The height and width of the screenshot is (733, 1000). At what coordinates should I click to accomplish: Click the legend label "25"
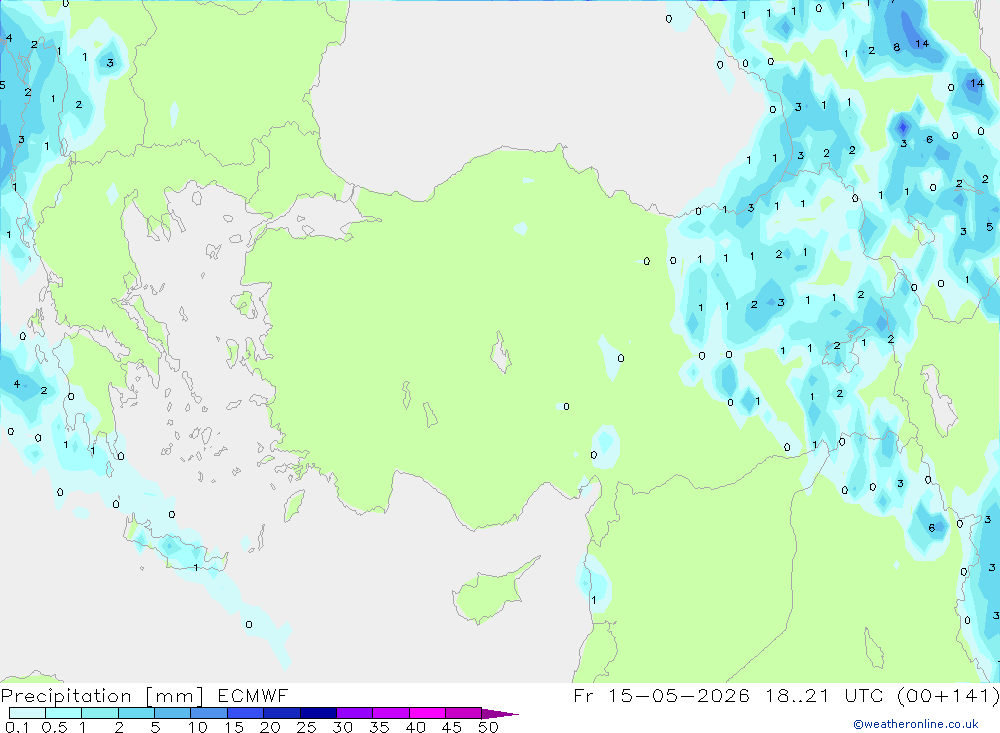tap(306, 727)
